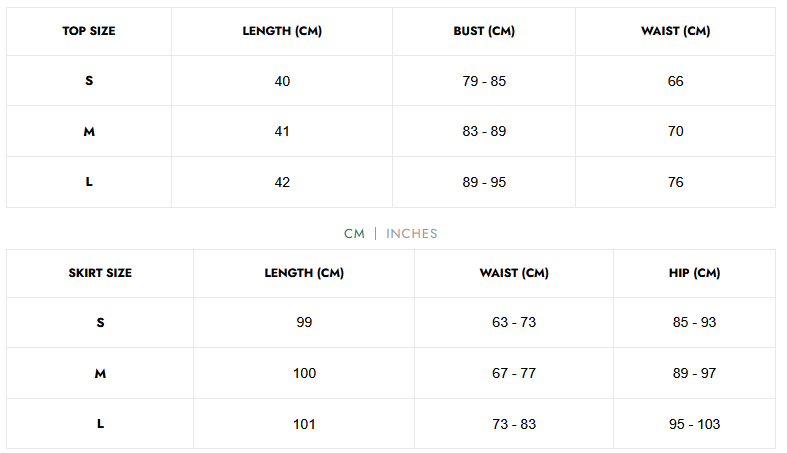This screenshot has width=787, height=453.
Task: Click top waist value 76
Action: click(675, 182)
